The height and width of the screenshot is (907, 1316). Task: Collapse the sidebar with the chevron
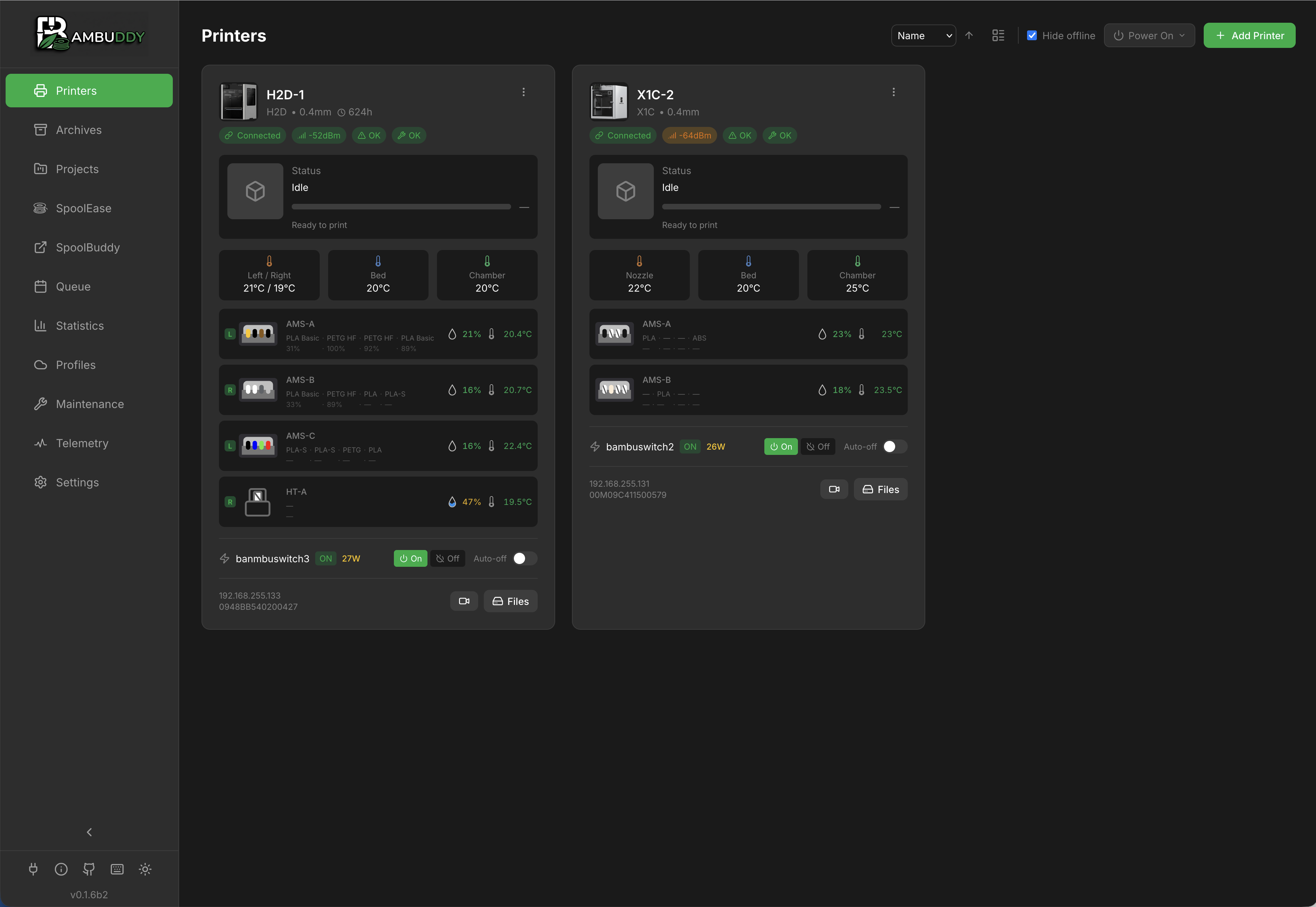(89, 831)
